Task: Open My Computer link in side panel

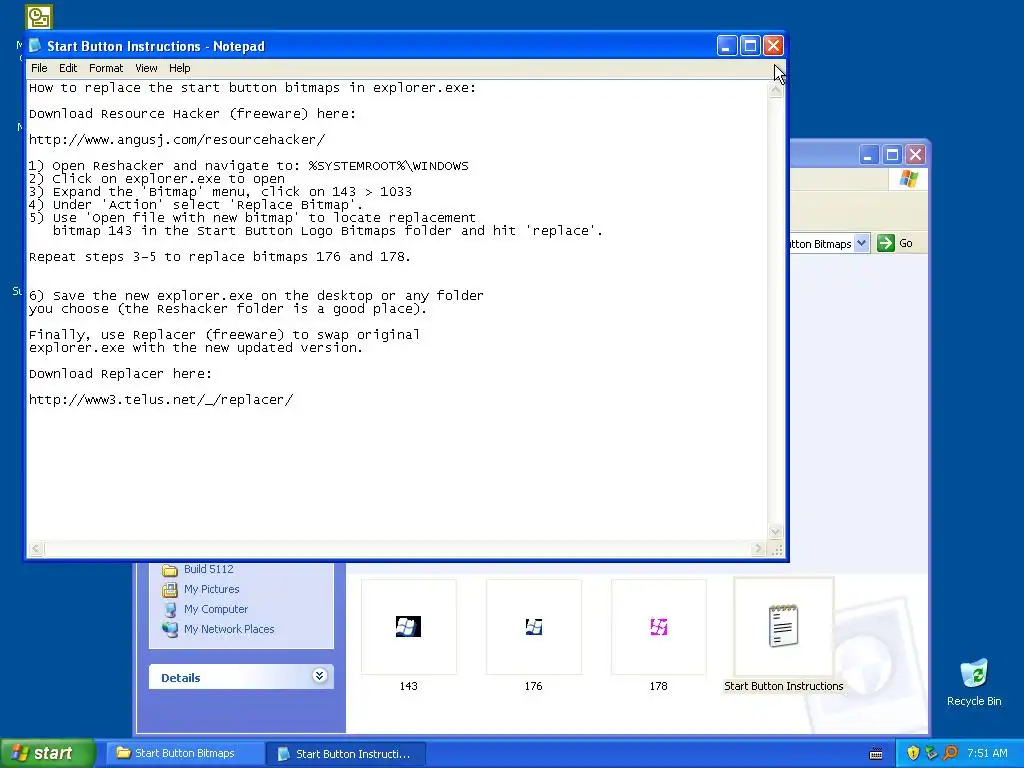Action: [x=216, y=609]
